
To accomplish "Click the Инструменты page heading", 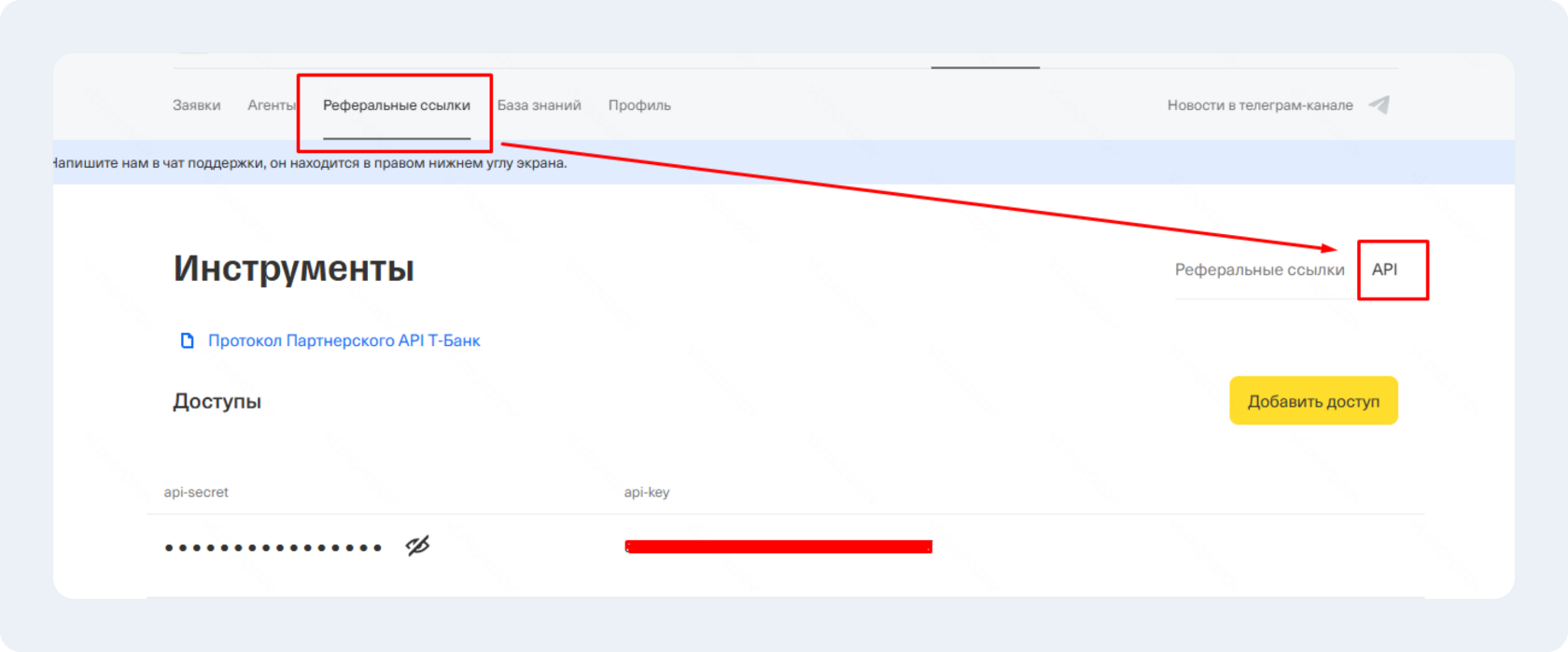I will (x=293, y=269).
